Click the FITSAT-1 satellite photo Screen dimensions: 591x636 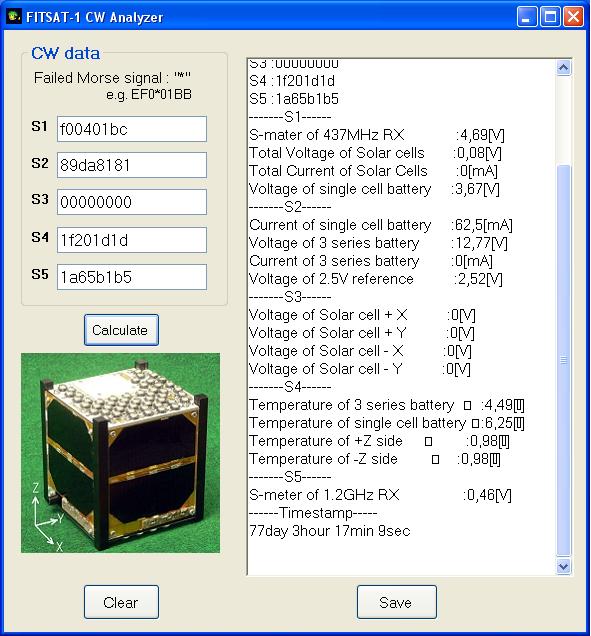pos(120,453)
